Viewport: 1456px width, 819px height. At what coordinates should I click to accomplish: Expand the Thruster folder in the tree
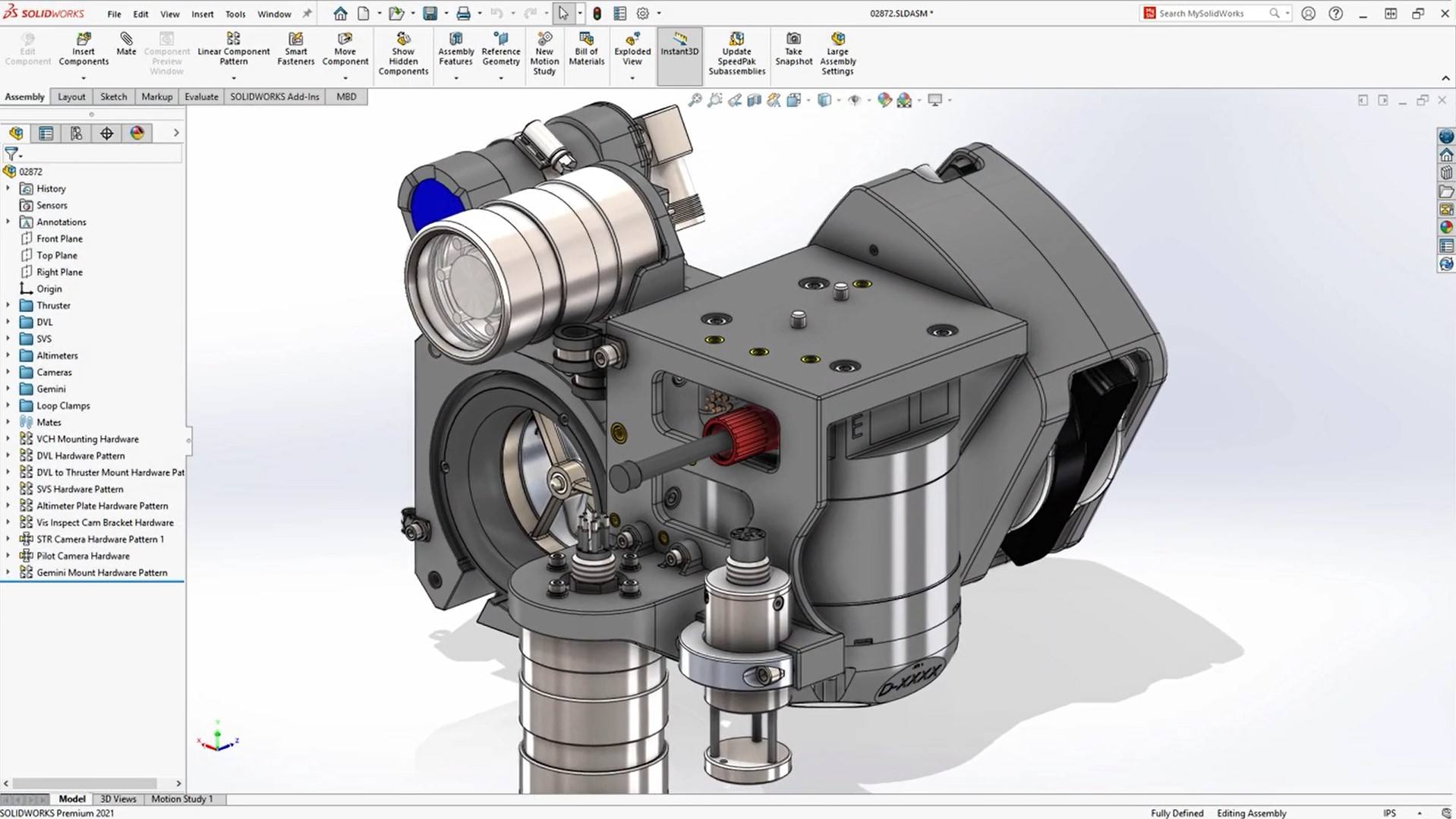click(8, 305)
